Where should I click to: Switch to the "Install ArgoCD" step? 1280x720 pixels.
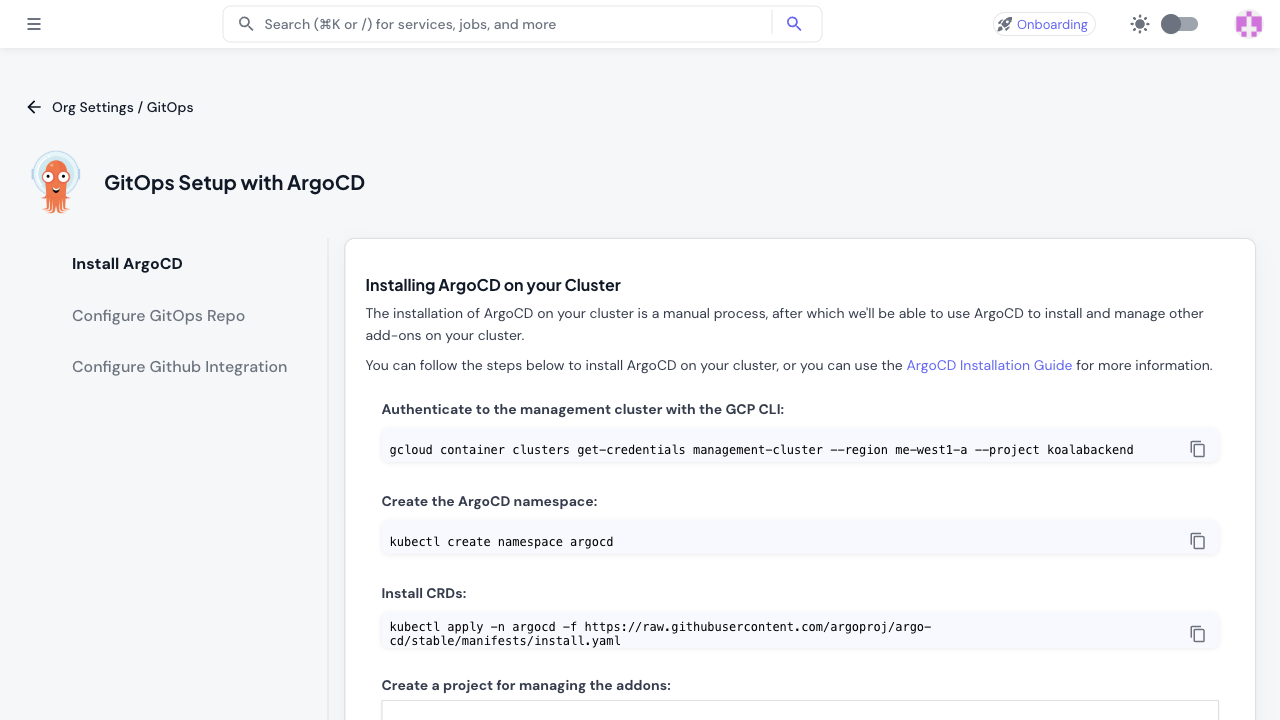(x=126, y=263)
